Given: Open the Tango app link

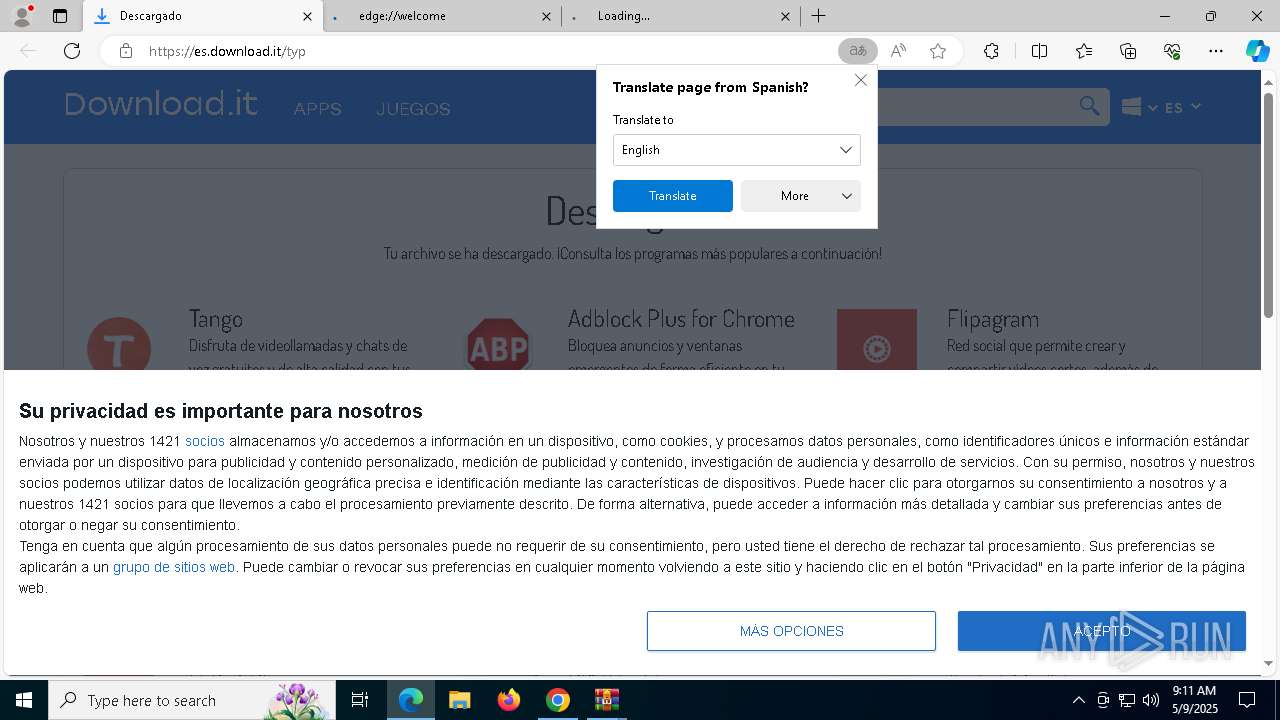Looking at the screenshot, I should [216, 319].
